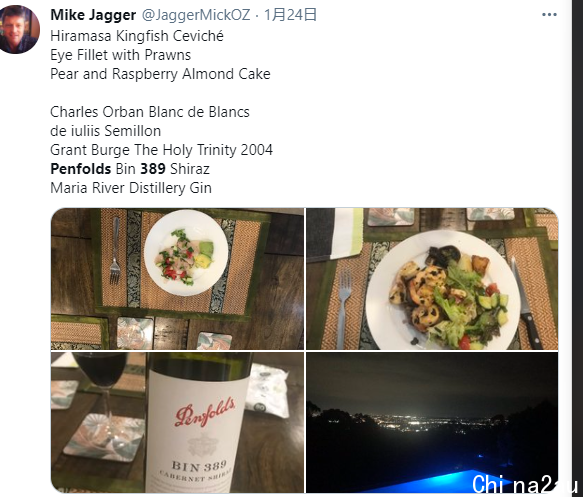Open the tweet date 1月24日
The height and width of the screenshot is (497, 583).
click(x=290, y=15)
